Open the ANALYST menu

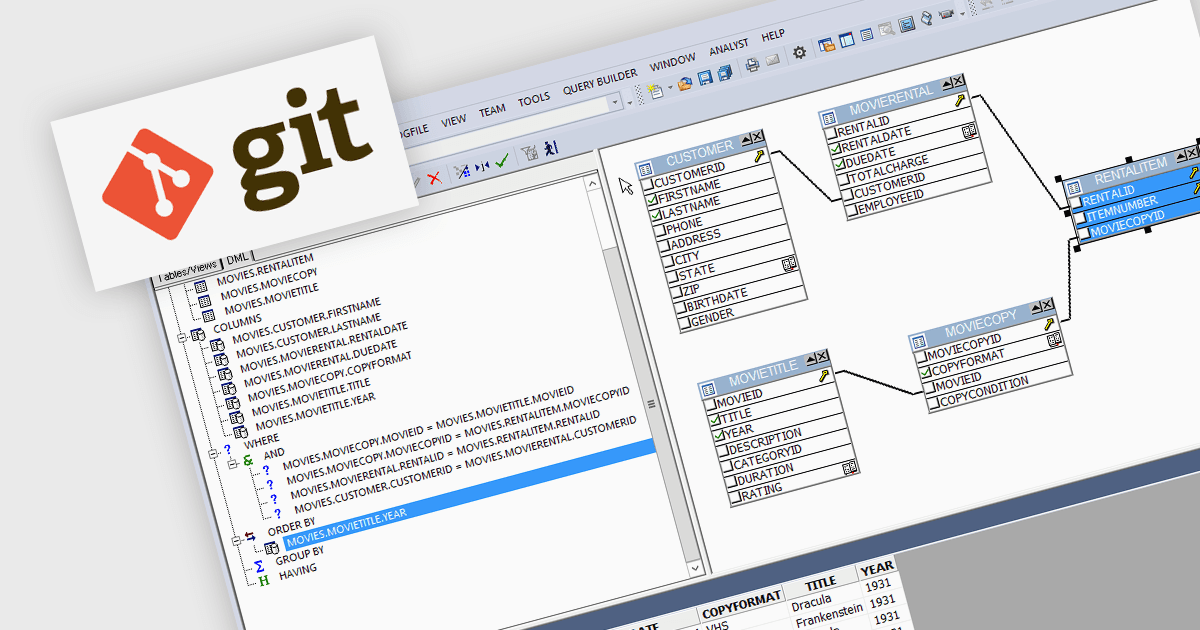(729, 49)
